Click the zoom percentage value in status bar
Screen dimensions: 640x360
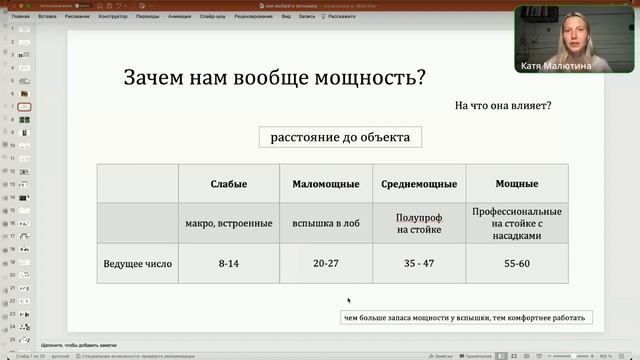point(606,356)
